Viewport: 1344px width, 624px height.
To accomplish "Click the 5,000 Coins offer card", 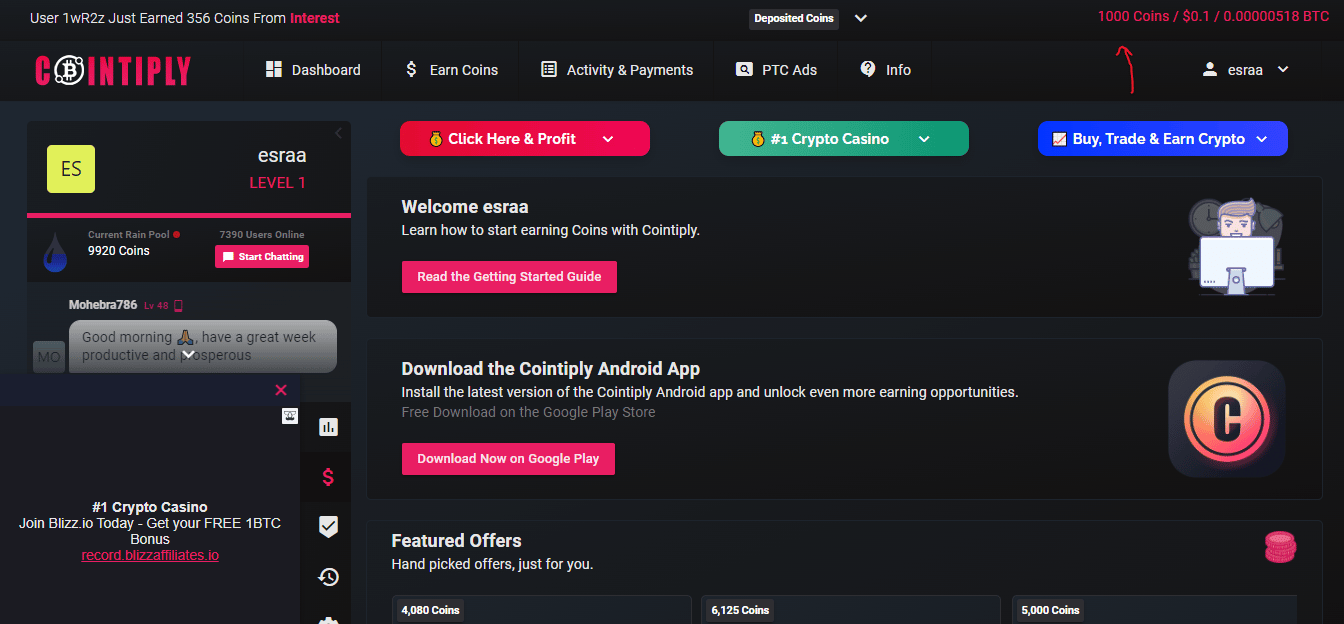I will tap(1155, 610).
